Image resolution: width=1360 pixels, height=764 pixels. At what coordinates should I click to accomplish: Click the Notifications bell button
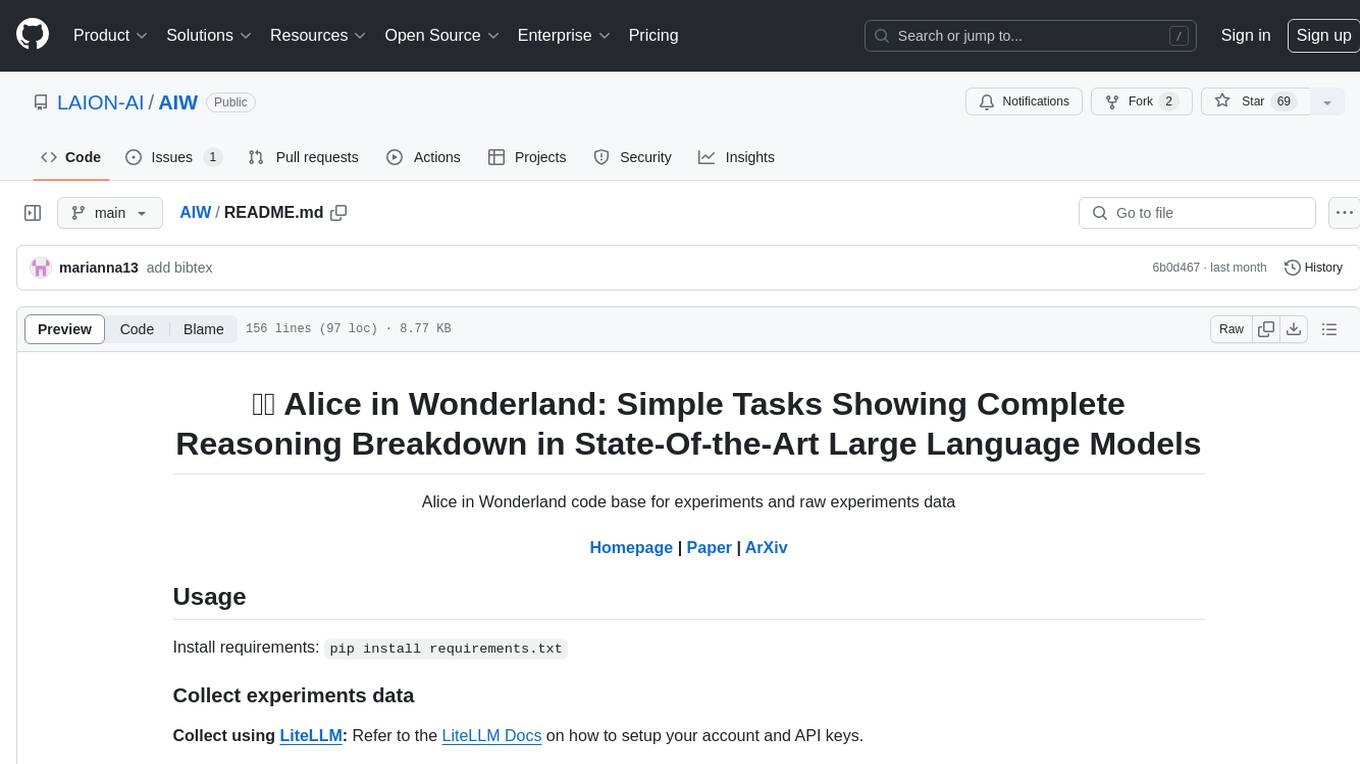tap(1024, 102)
